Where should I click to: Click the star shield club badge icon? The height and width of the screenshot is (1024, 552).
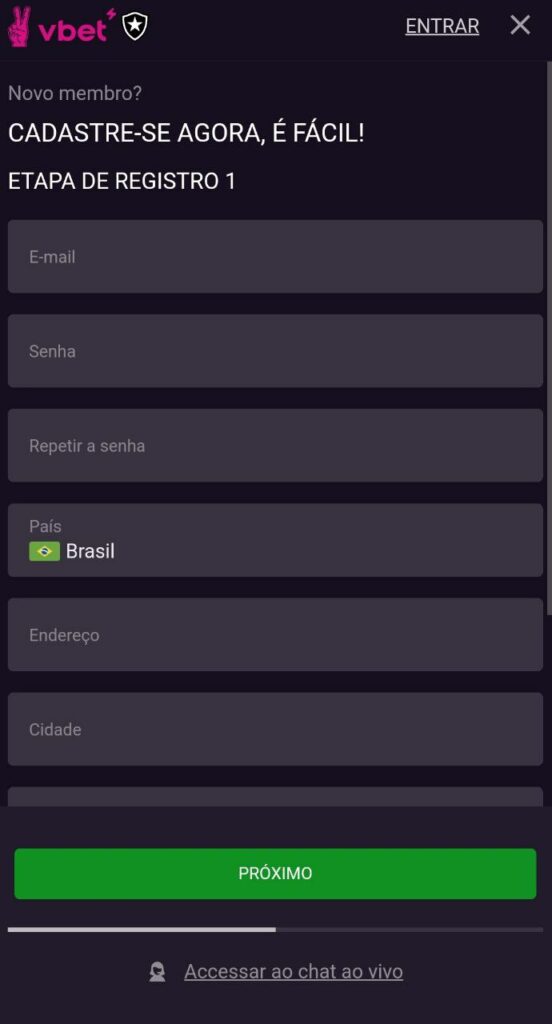[135, 26]
